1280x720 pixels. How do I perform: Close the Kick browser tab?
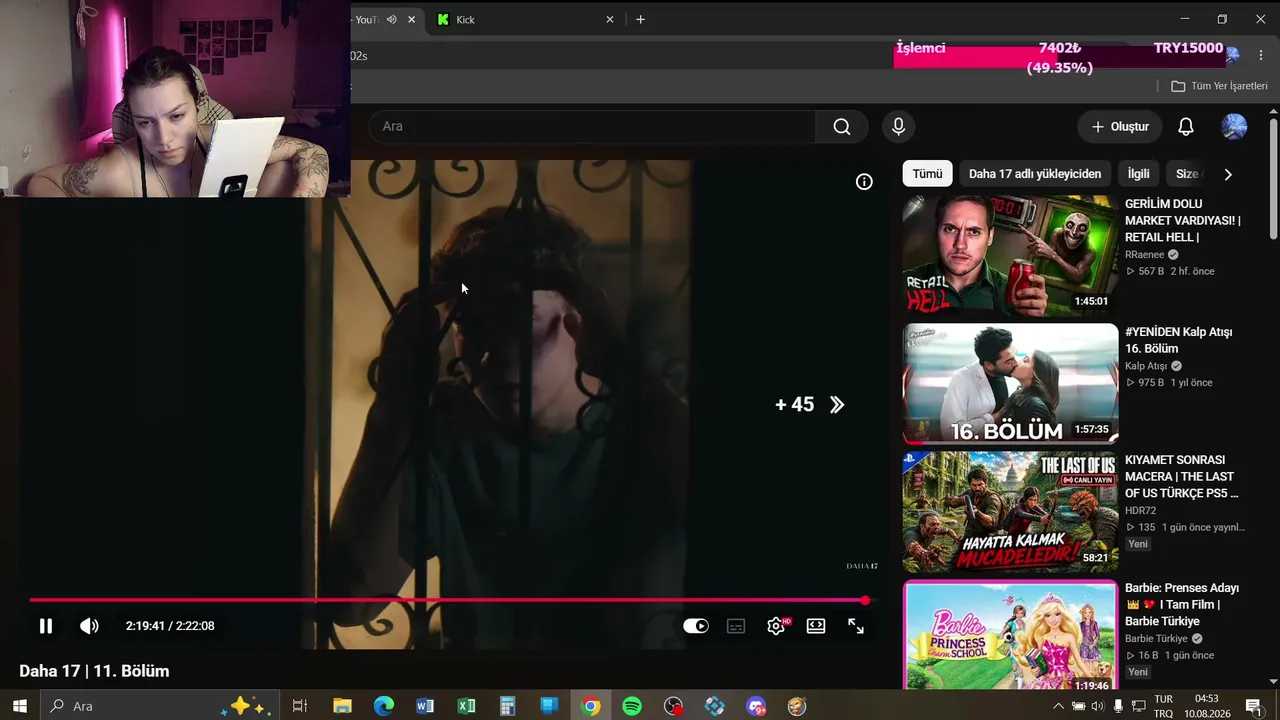610,20
